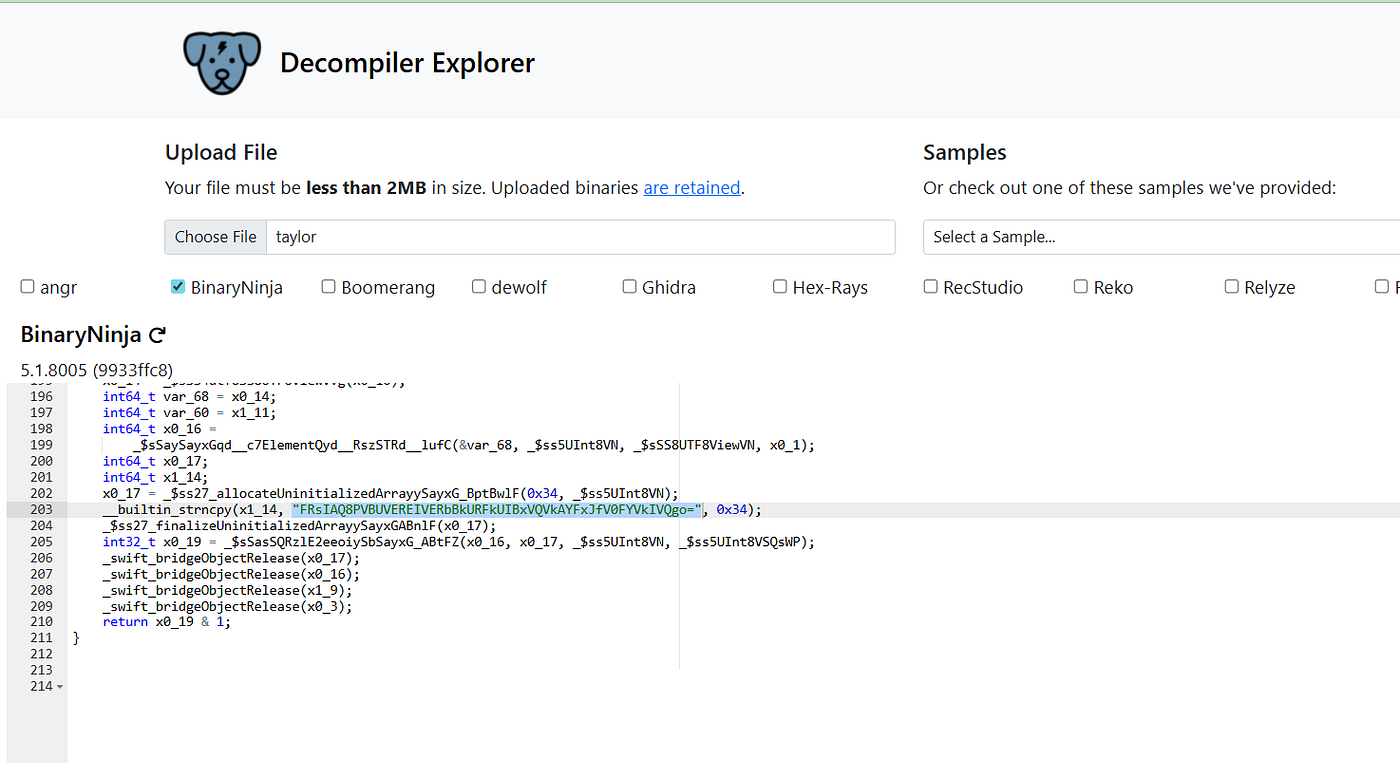The image size is (1400, 763).
Task: Collapse the fold arrow at line 214
Action: click(60, 687)
